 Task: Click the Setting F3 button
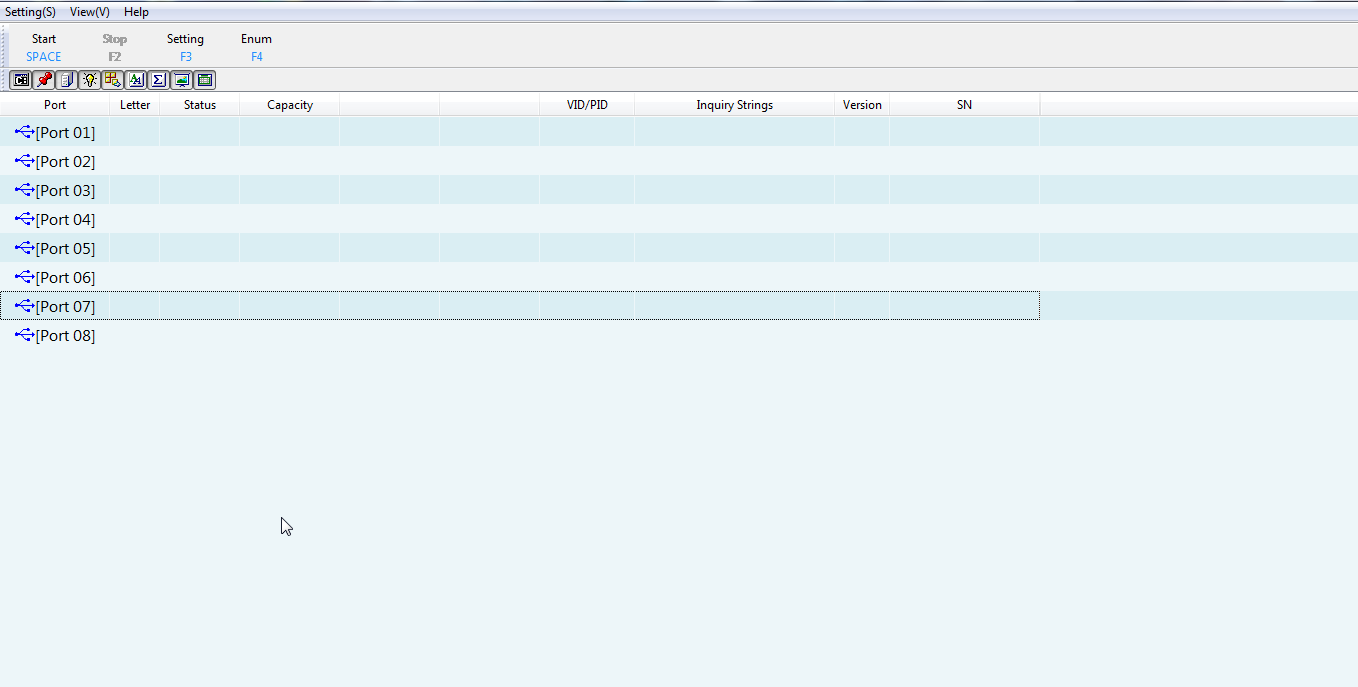tap(185, 47)
